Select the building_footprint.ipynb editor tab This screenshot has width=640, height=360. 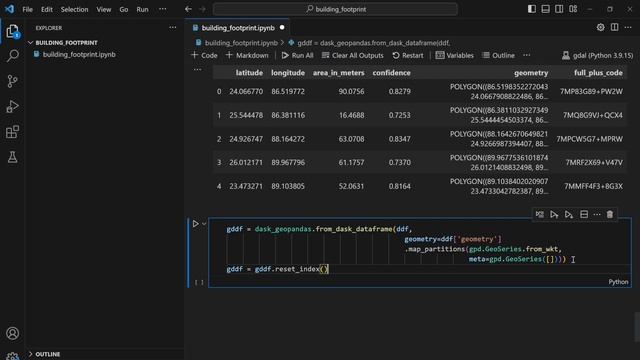click(238, 28)
